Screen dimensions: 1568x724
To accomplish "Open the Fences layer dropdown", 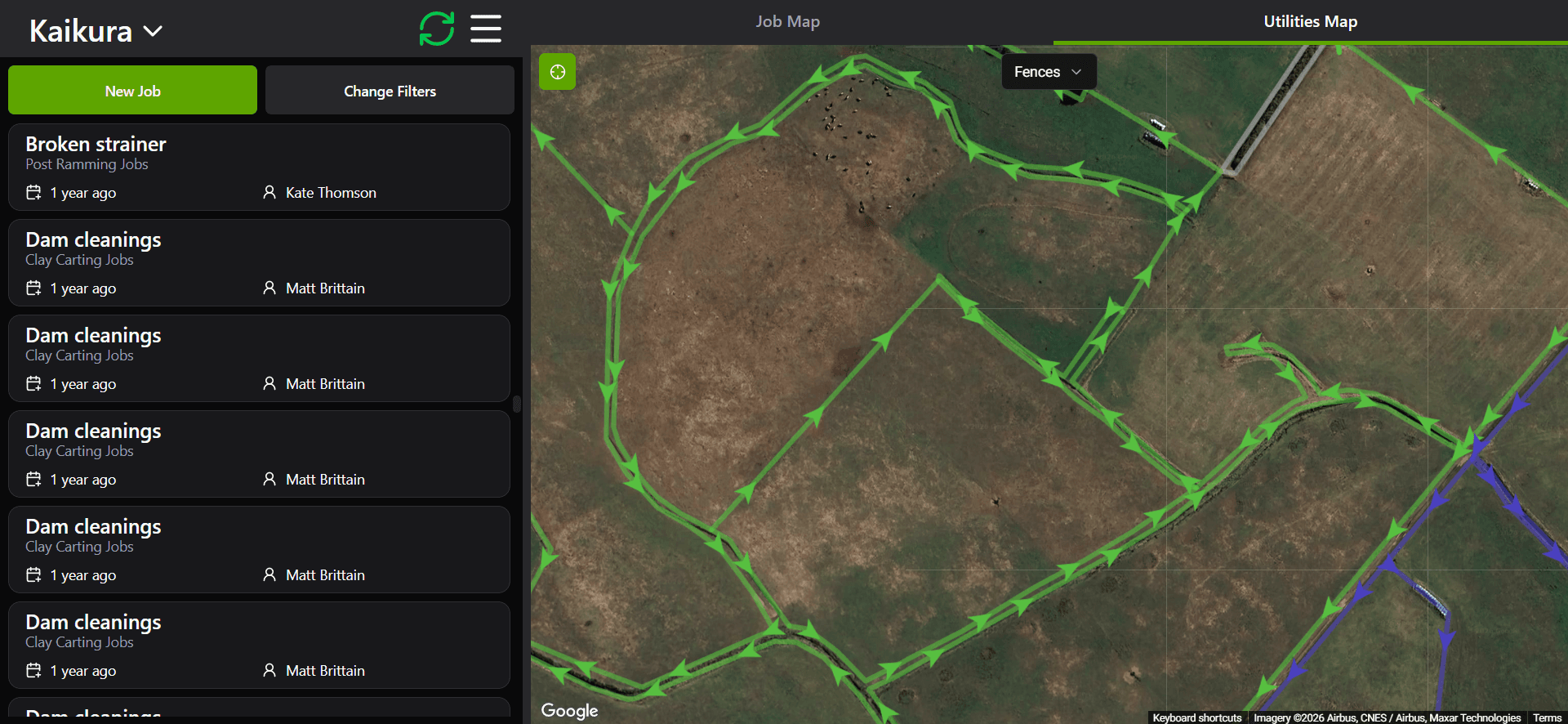I will pyautogui.click(x=1049, y=72).
